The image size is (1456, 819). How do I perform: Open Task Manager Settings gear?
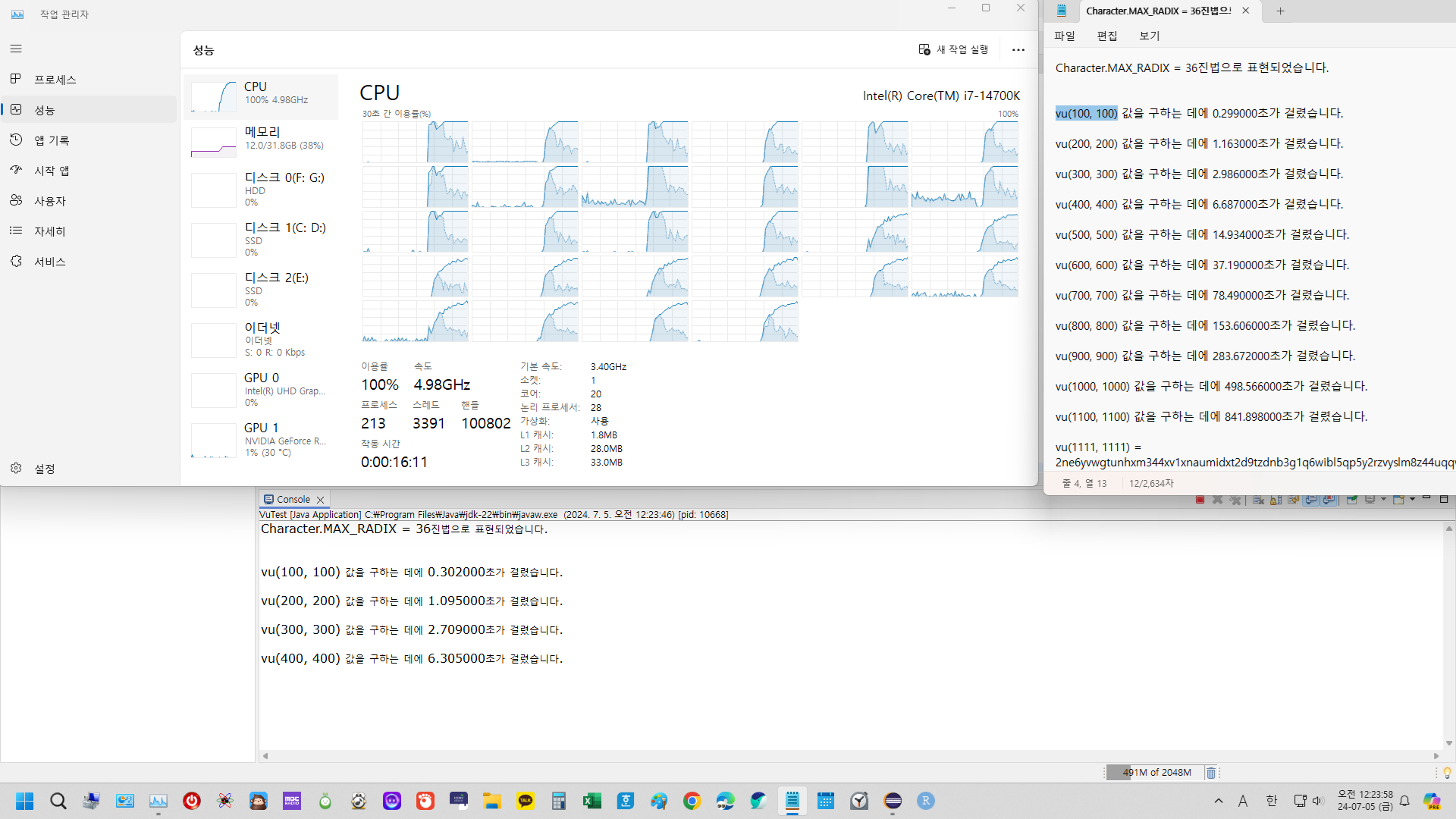coord(16,469)
